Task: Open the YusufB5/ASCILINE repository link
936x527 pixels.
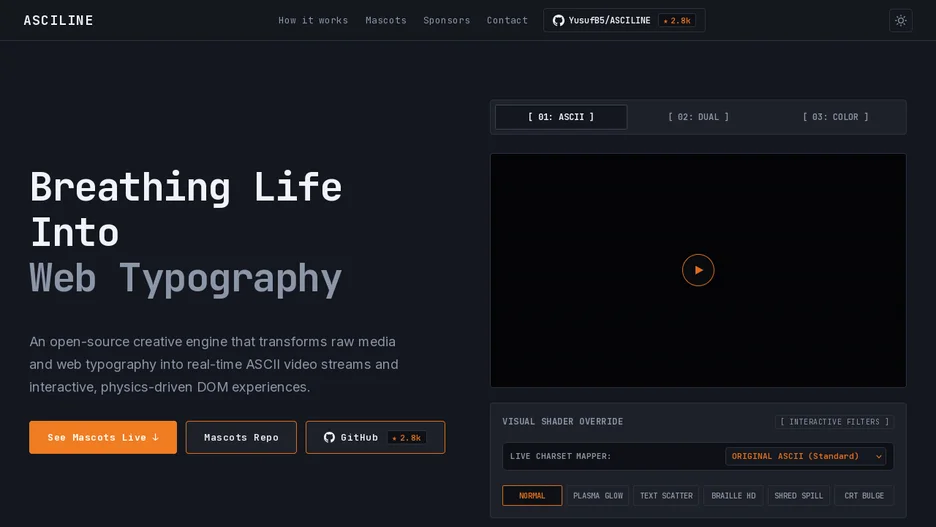Action: 624,20
